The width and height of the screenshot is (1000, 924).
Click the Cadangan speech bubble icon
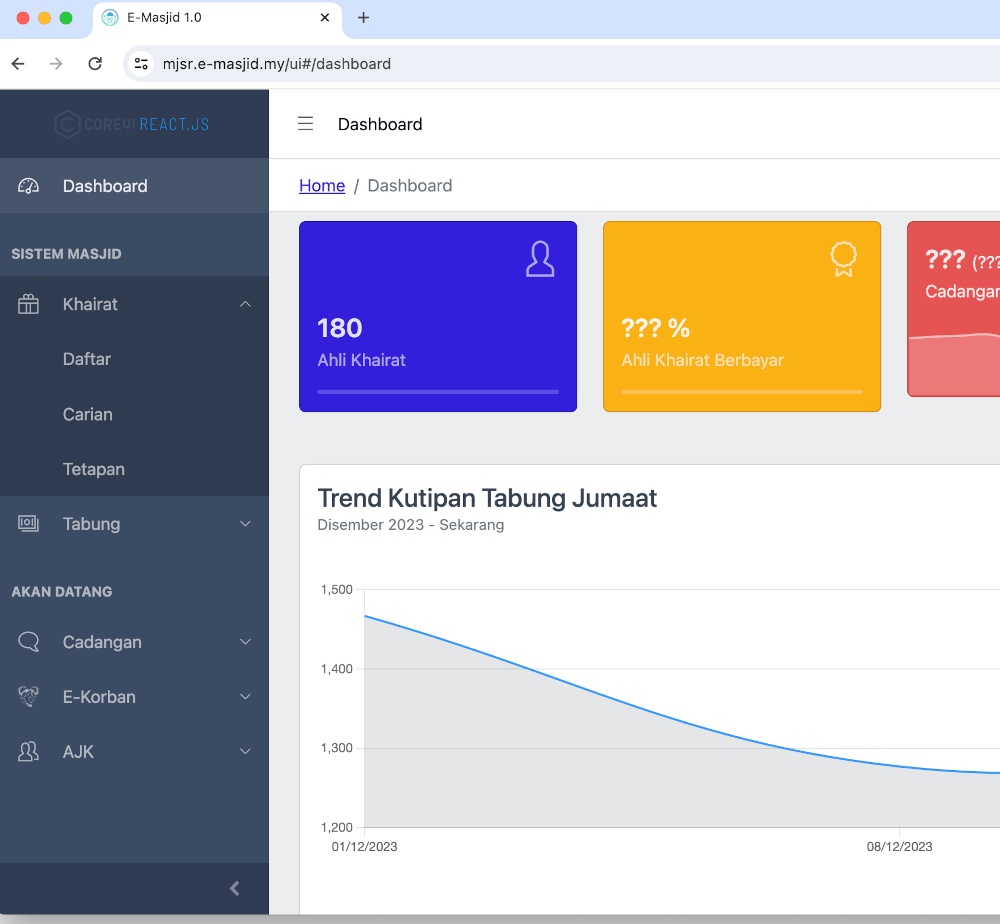[28, 642]
